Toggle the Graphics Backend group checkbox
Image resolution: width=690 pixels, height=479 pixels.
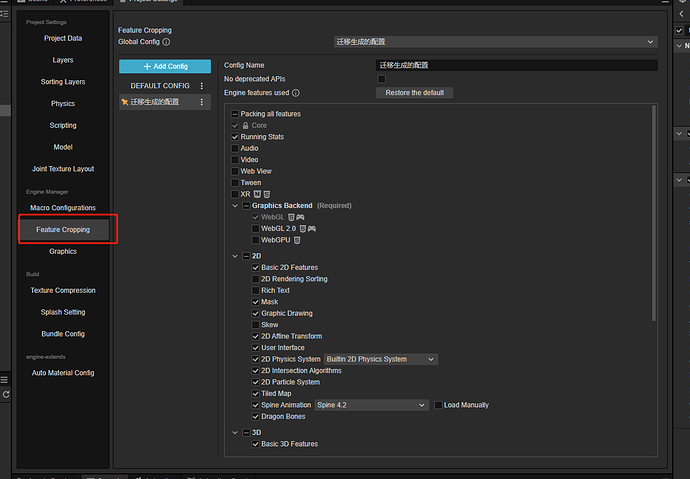tap(246, 205)
